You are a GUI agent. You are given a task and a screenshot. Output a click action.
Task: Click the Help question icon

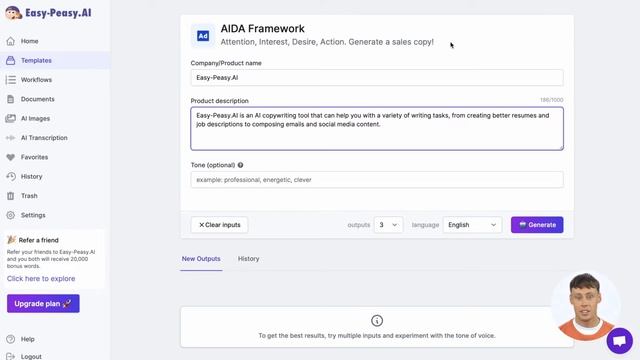(x=11, y=339)
